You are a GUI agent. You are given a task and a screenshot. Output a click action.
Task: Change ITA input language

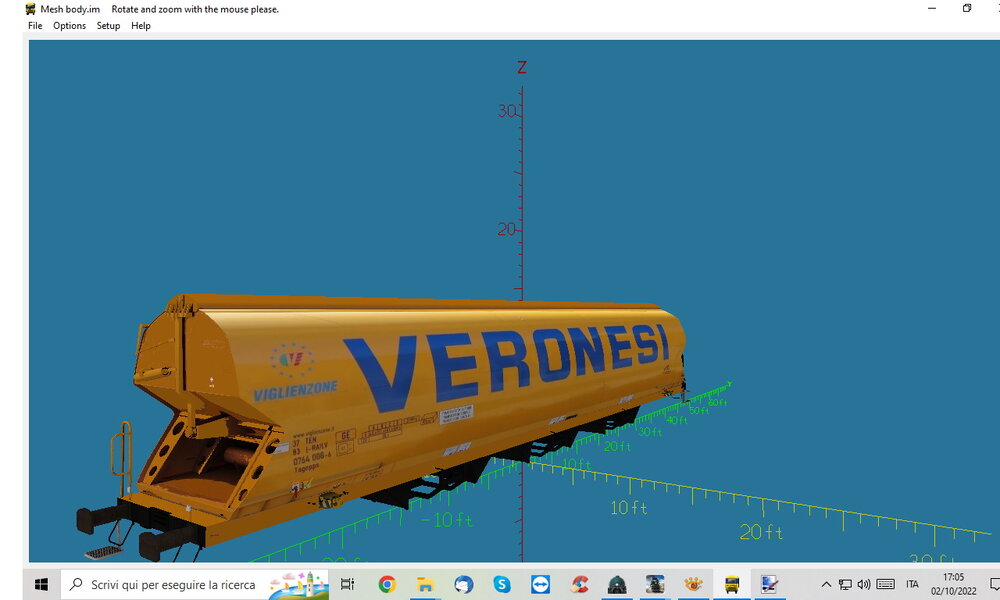tap(912, 584)
